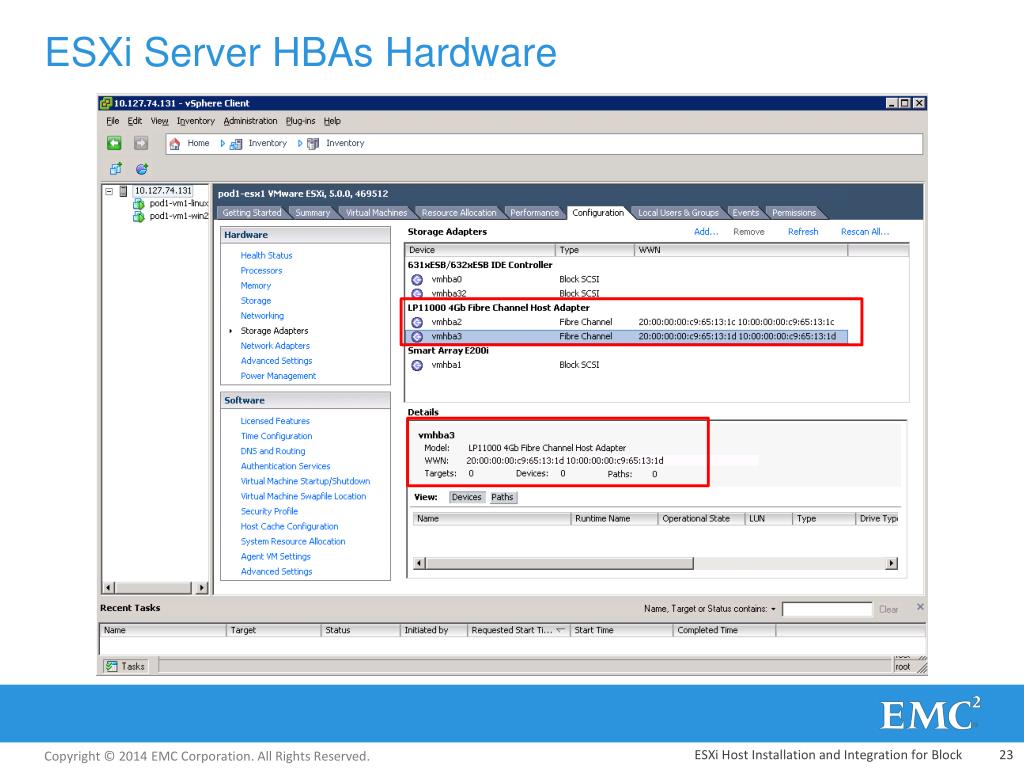Click left arrow of inventory tree scrollbar
This screenshot has height=768, width=1024.
point(109,588)
